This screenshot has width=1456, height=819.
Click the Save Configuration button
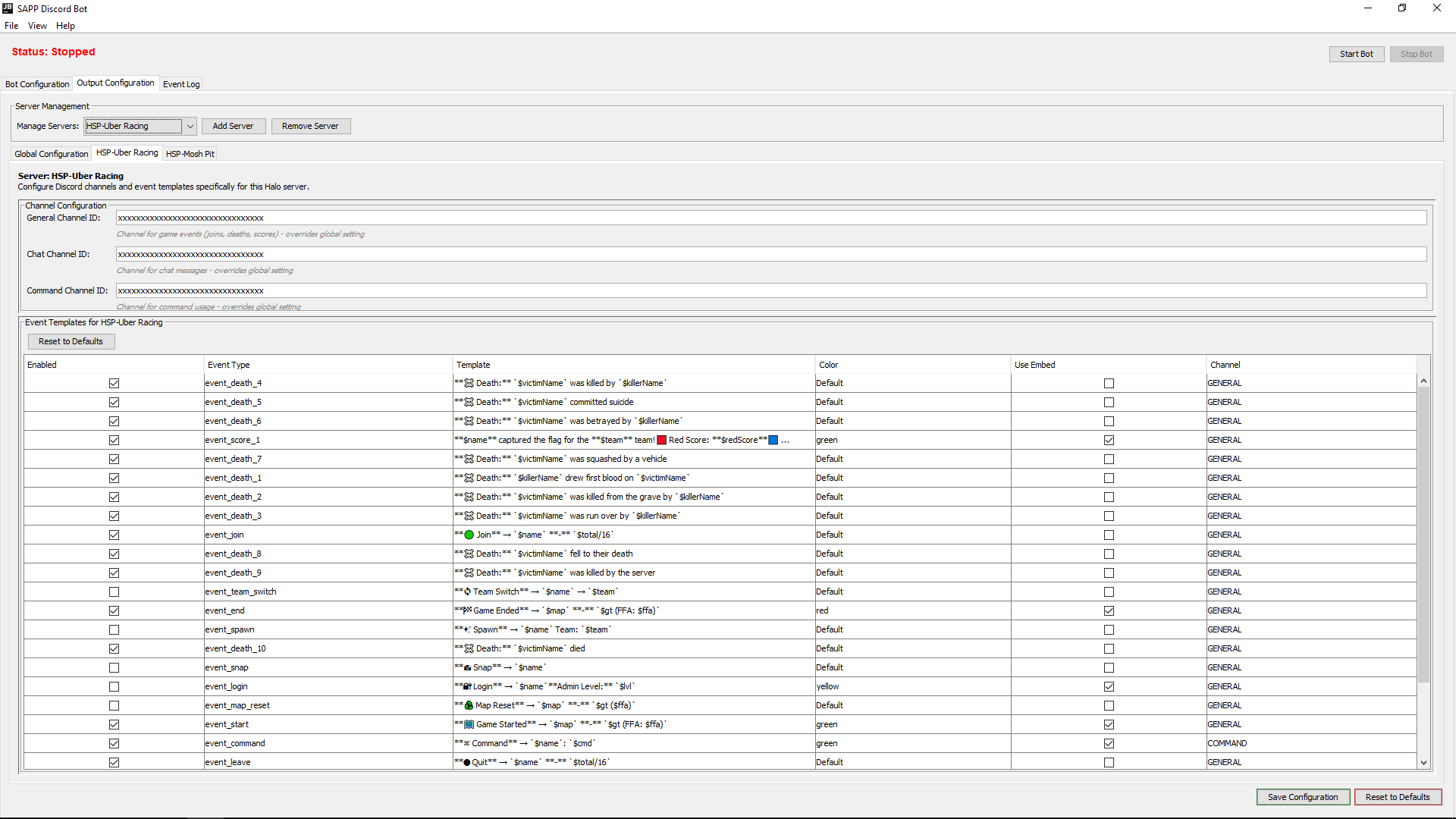click(1302, 797)
